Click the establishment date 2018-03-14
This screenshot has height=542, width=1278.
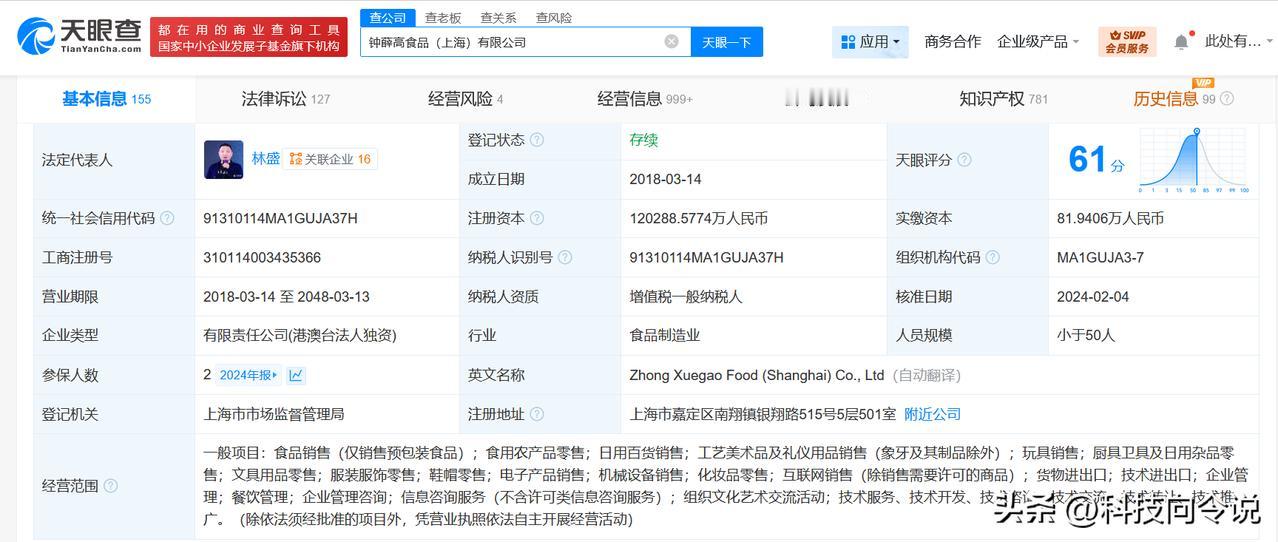(666, 179)
